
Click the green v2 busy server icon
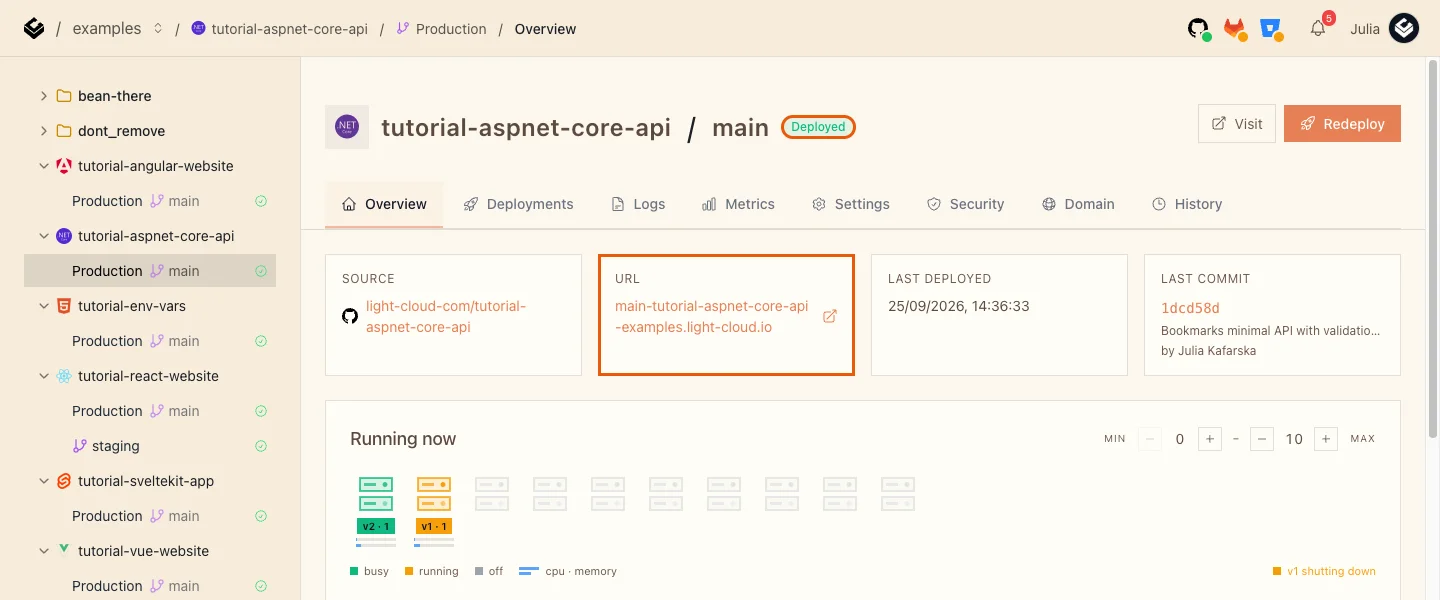376,494
